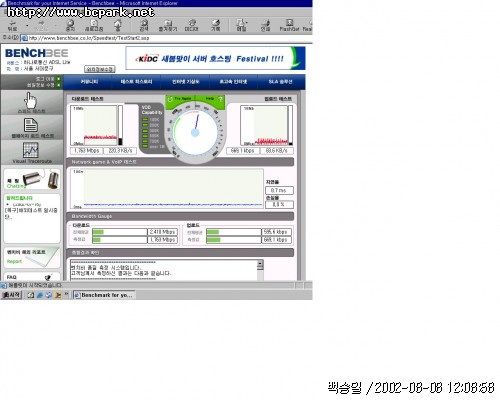
Task: Reload the page with the Refresh button
Action: [94, 25]
